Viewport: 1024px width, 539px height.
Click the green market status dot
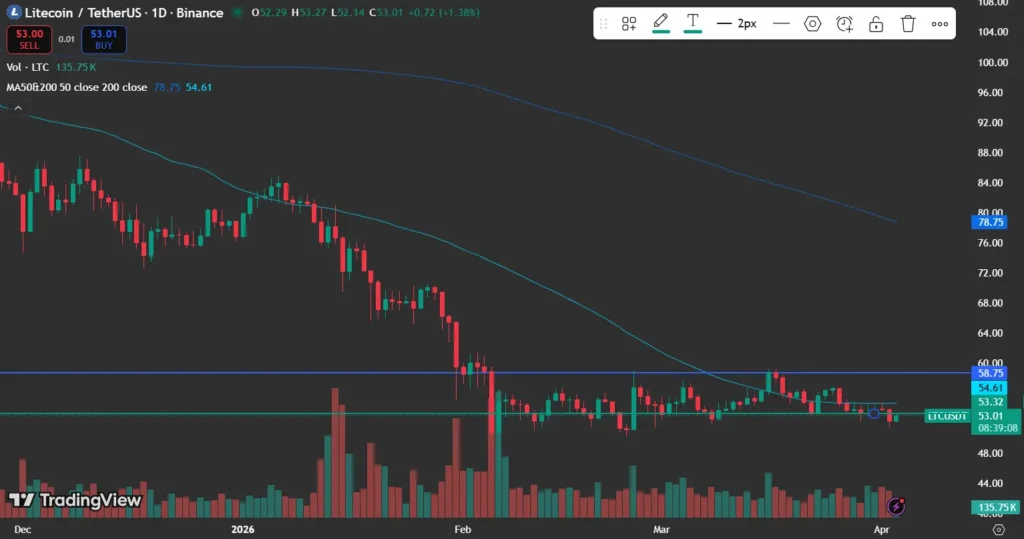(x=238, y=12)
